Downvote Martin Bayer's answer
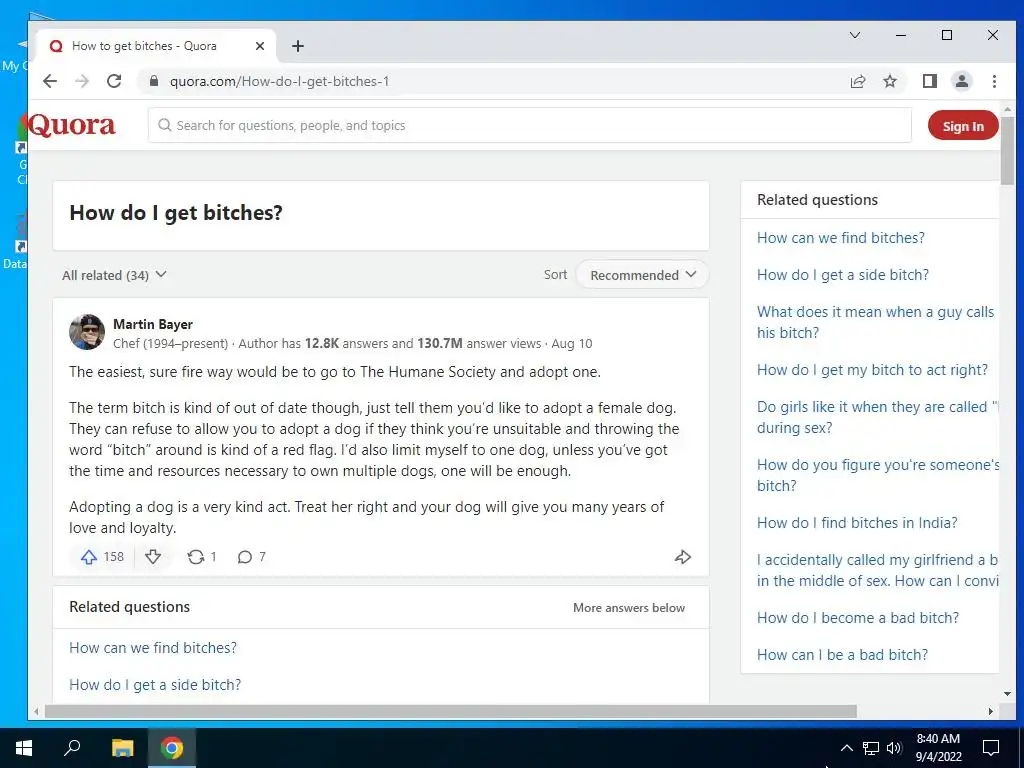1024x768 pixels. [x=153, y=557]
